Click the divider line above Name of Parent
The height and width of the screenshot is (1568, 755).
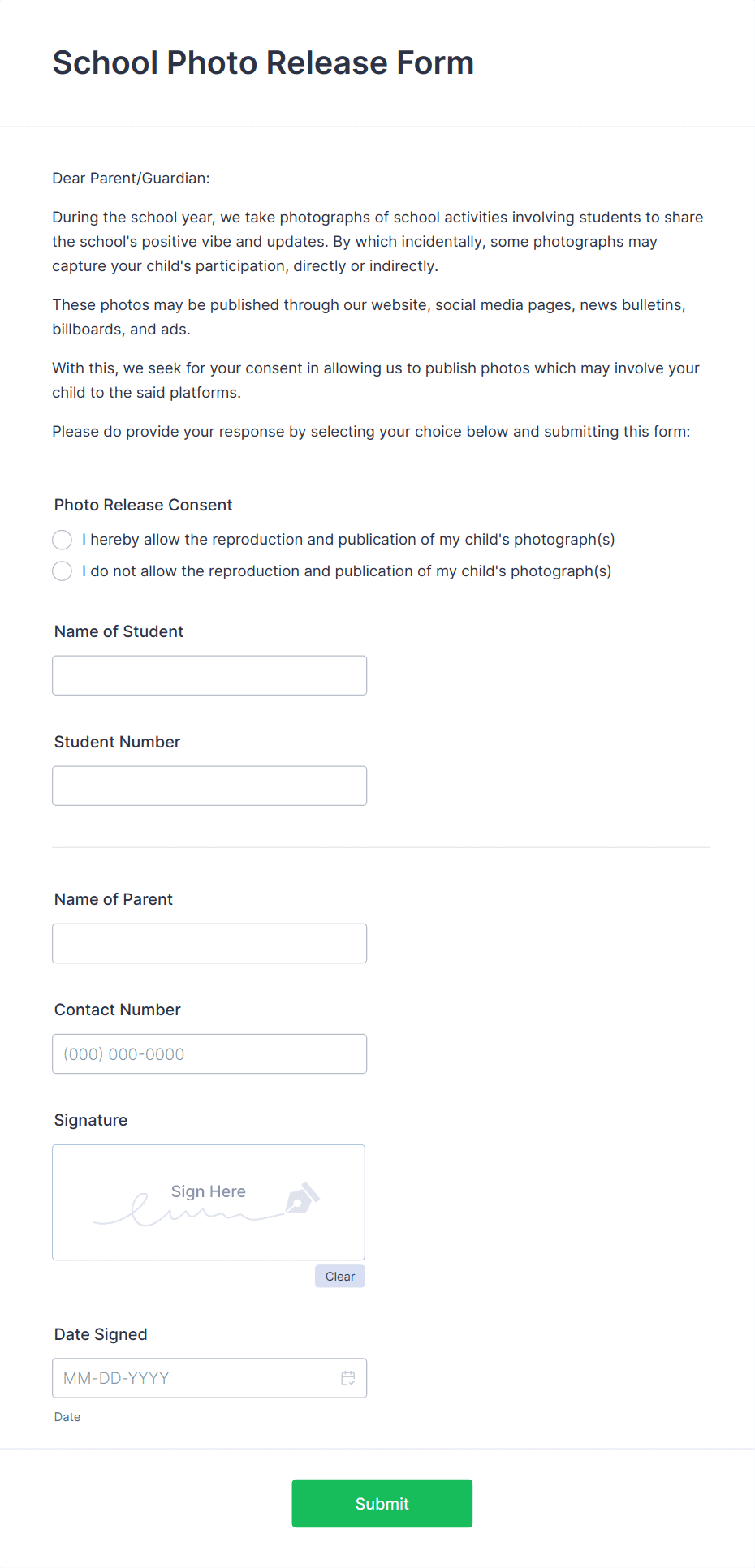tap(381, 846)
